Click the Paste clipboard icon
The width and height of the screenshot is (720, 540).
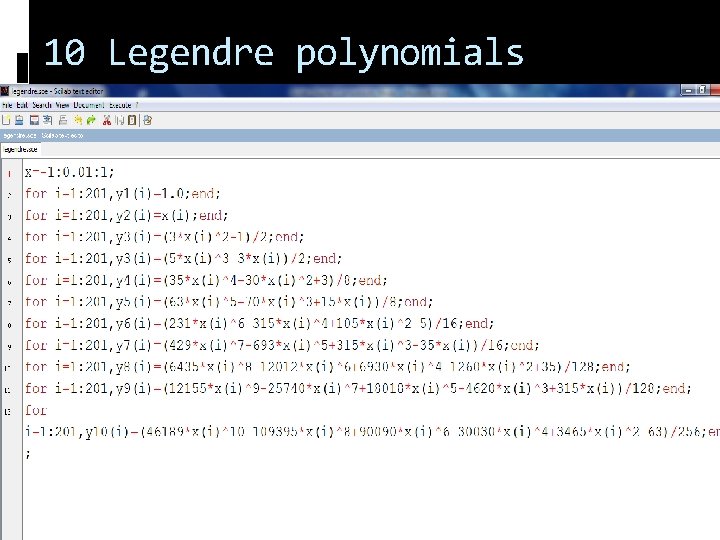(x=132, y=120)
